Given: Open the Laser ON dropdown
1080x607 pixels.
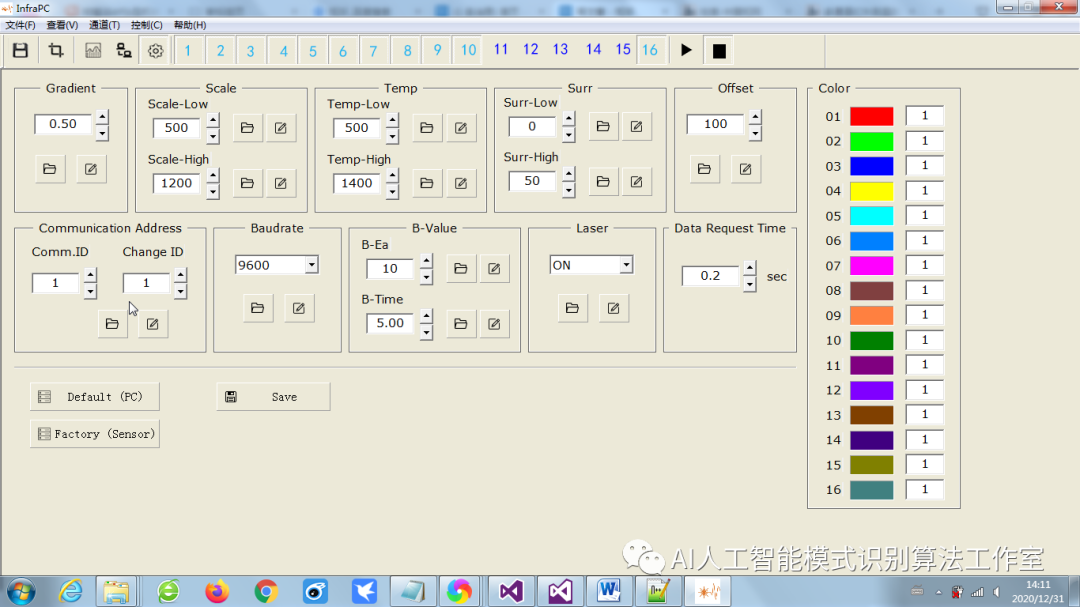Looking at the screenshot, I should coord(625,265).
